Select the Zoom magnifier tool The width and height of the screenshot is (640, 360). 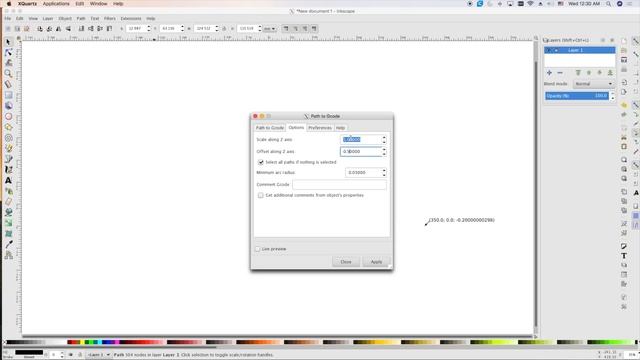[x=8, y=73]
